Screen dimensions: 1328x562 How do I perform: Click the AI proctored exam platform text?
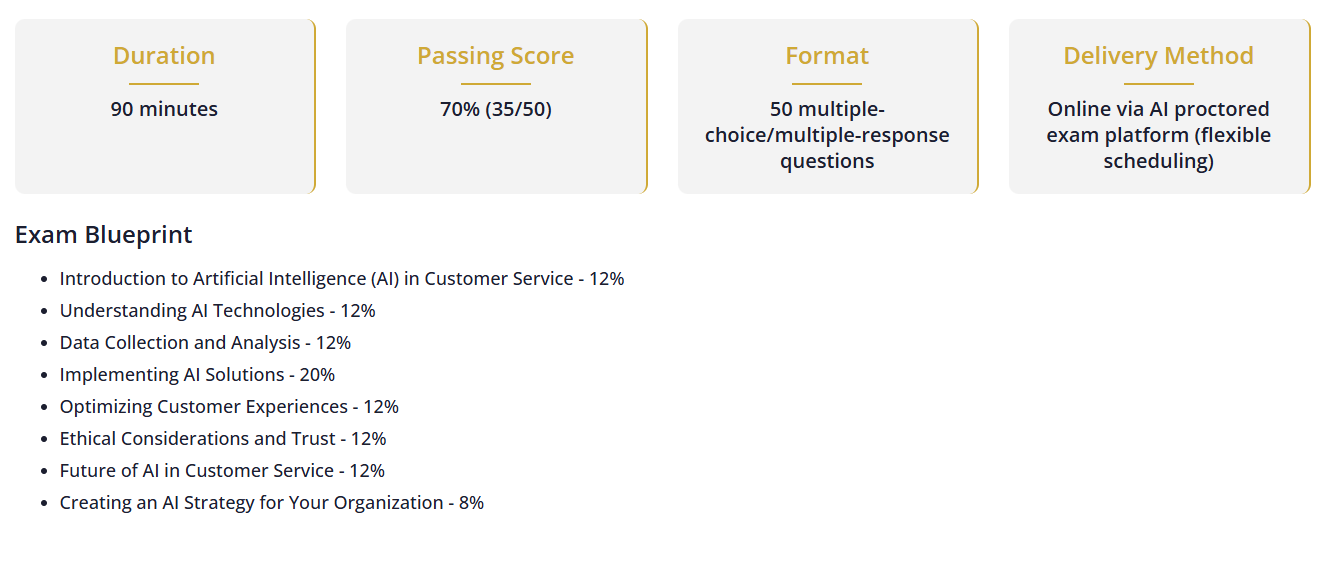(1159, 135)
